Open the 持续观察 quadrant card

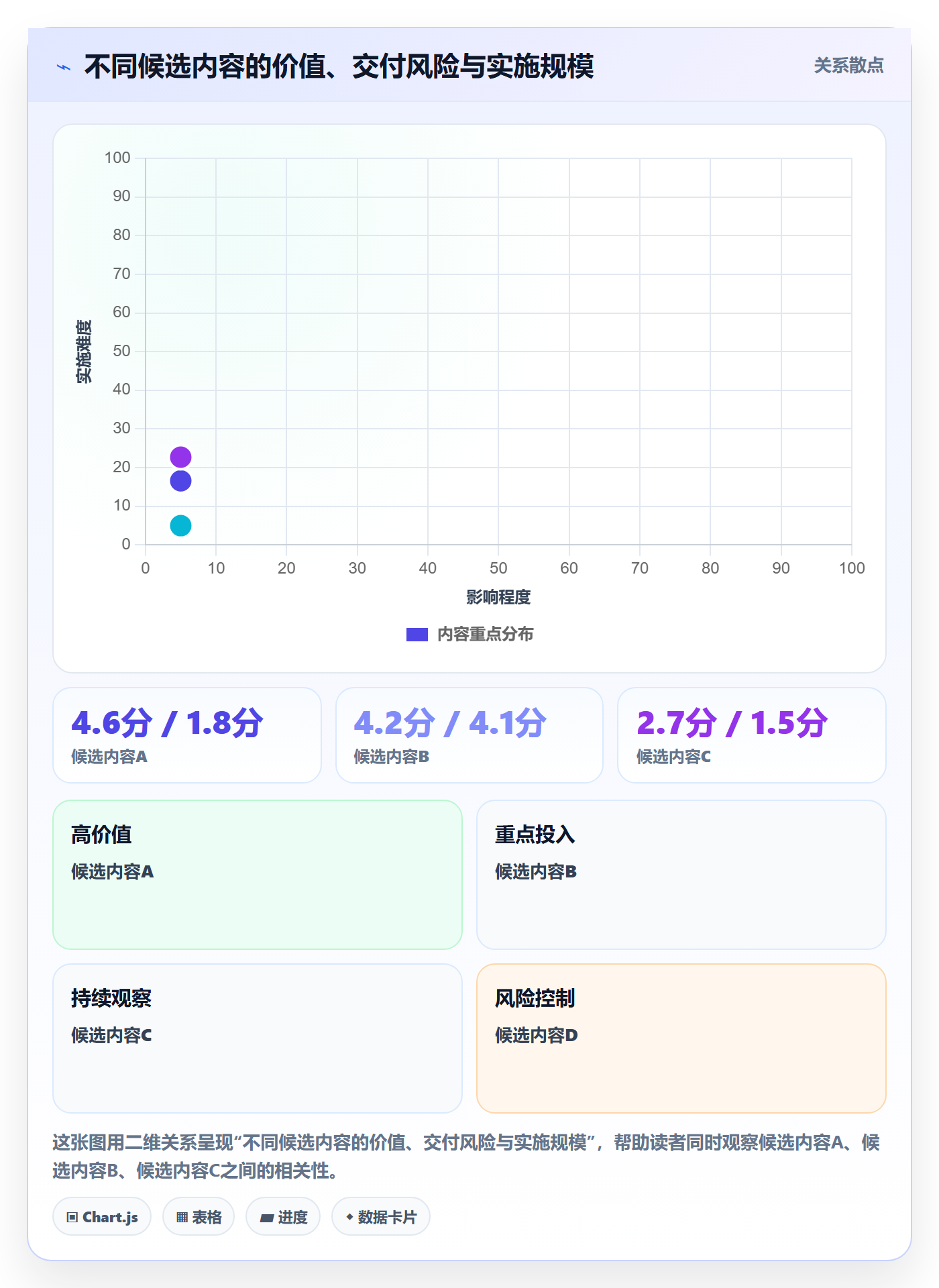(258, 1038)
